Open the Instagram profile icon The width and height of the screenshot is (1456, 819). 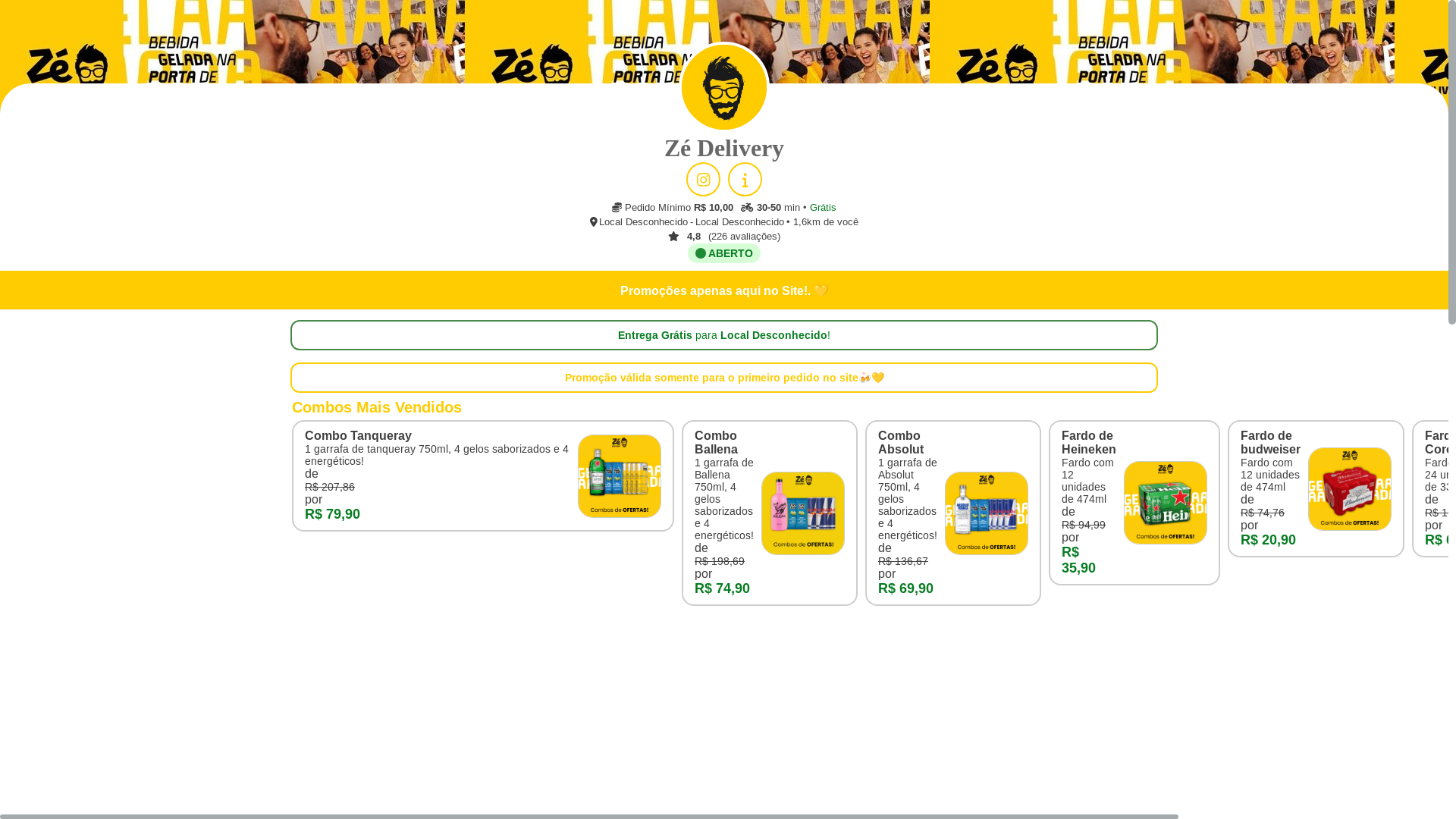pyautogui.click(x=703, y=180)
